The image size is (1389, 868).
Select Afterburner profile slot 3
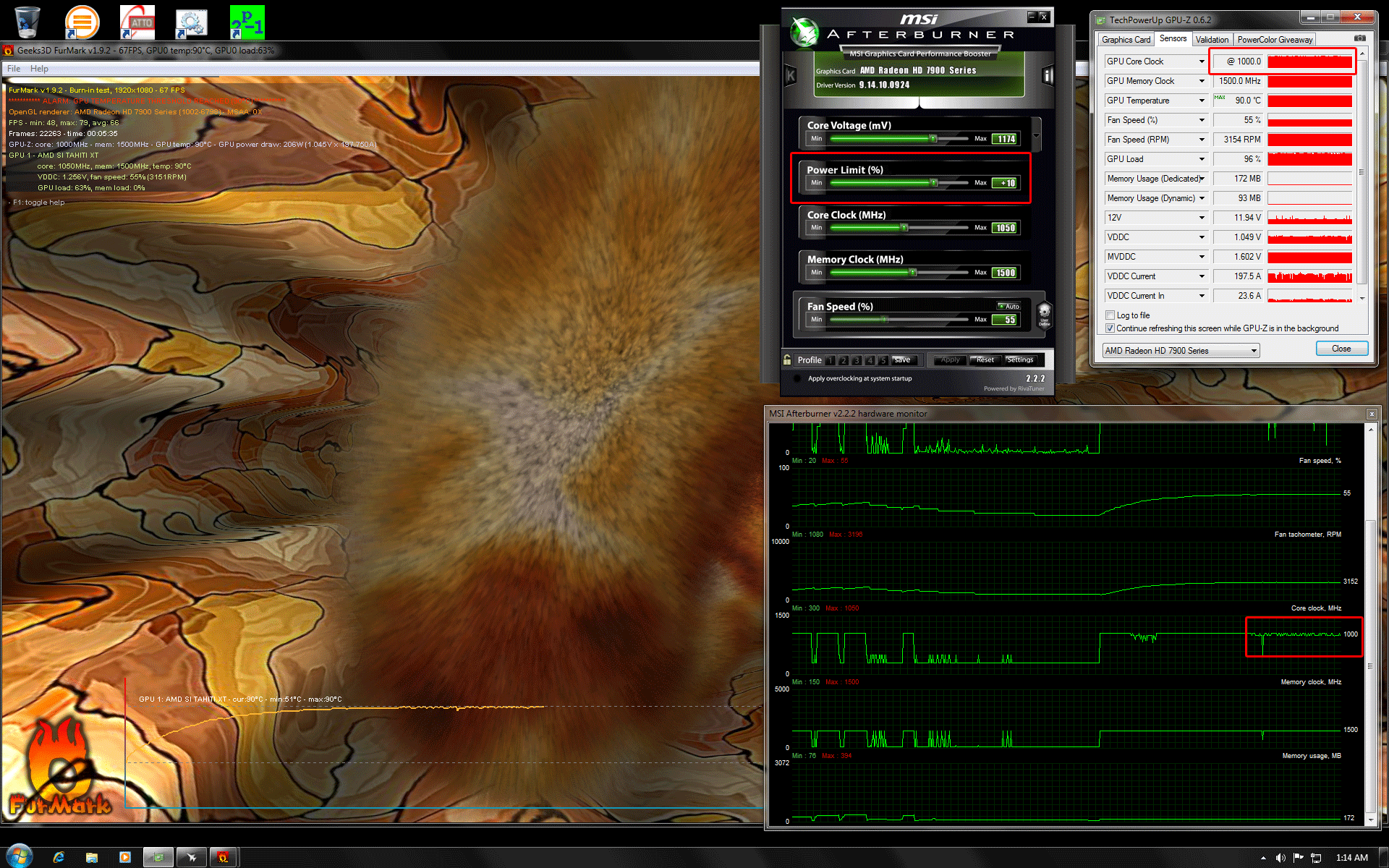[857, 360]
